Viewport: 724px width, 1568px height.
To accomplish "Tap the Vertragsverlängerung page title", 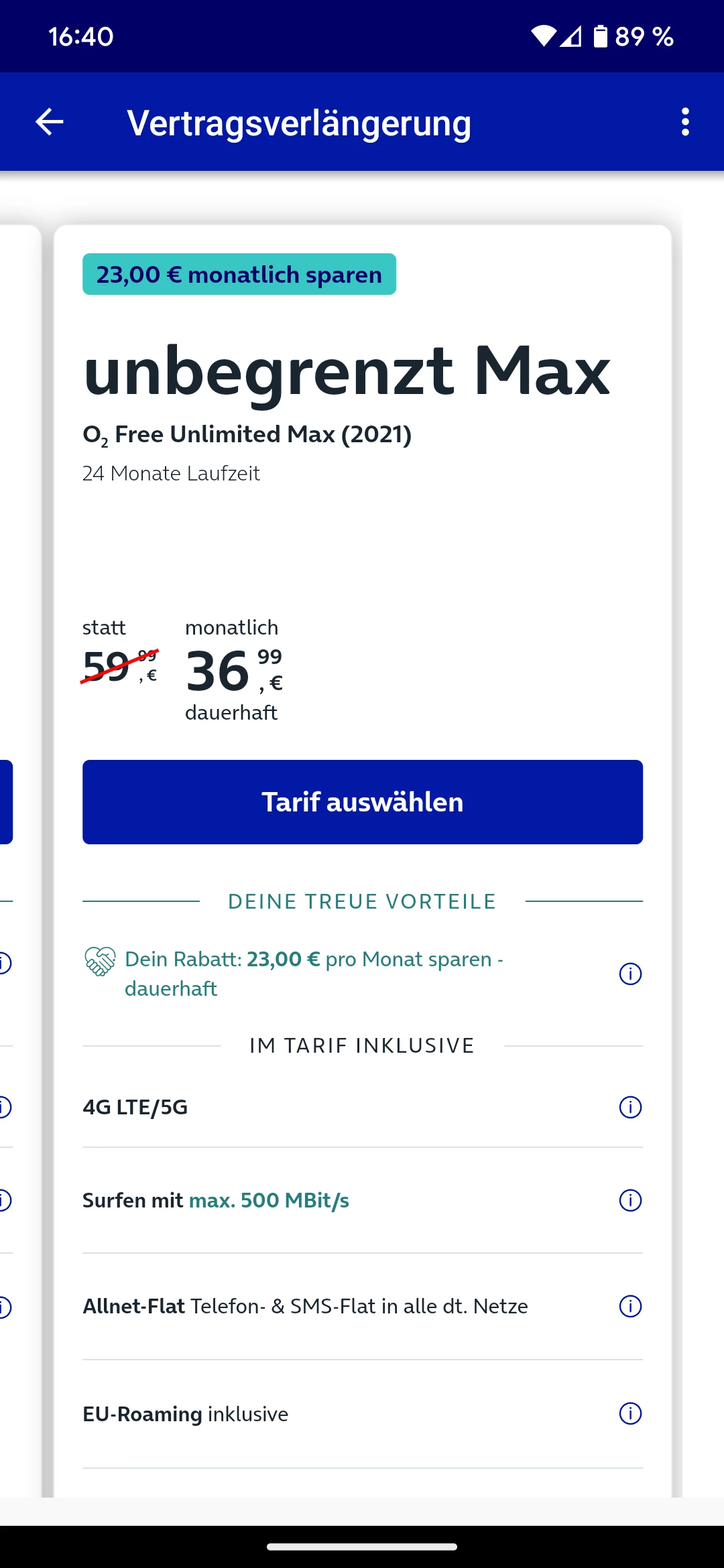I will point(299,123).
